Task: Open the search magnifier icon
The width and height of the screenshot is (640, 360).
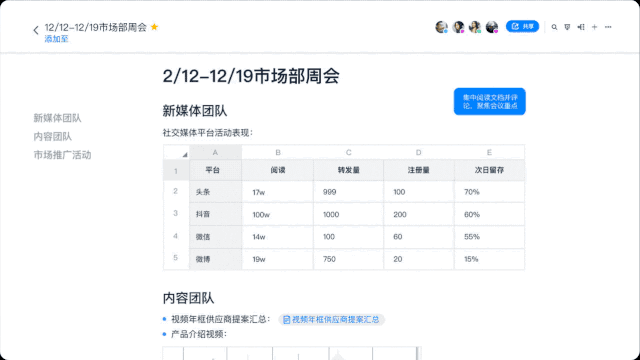Action: point(554,27)
